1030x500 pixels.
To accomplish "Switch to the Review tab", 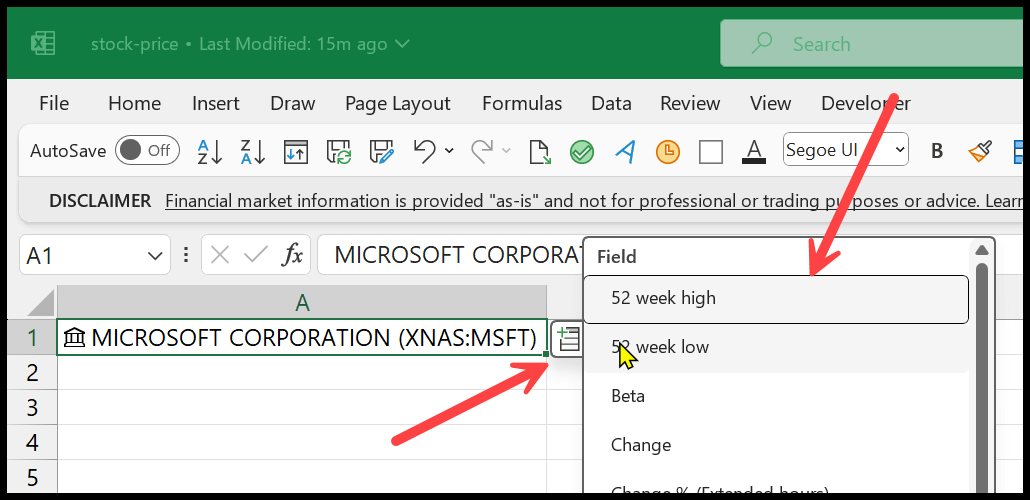I will click(x=690, y=104).
